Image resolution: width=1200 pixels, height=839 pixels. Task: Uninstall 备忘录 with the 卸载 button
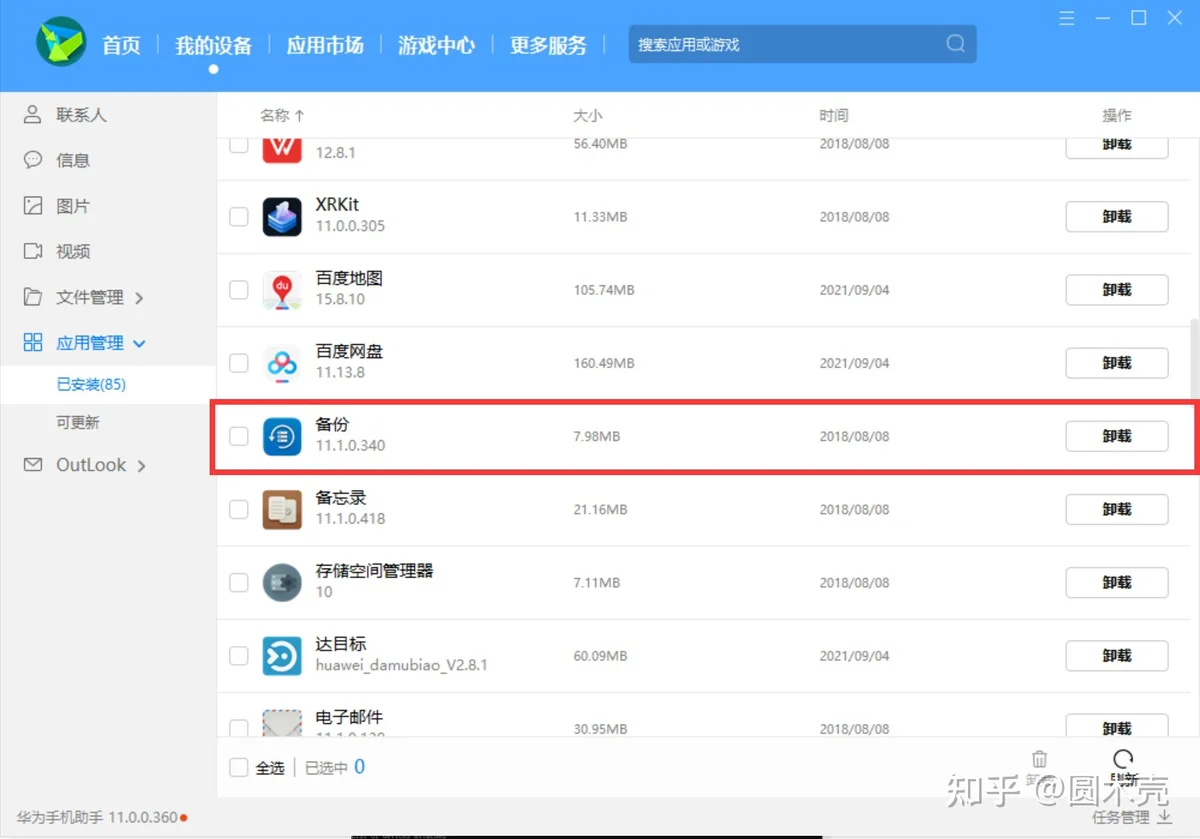pyautogui.click(x=1117, y=509)
